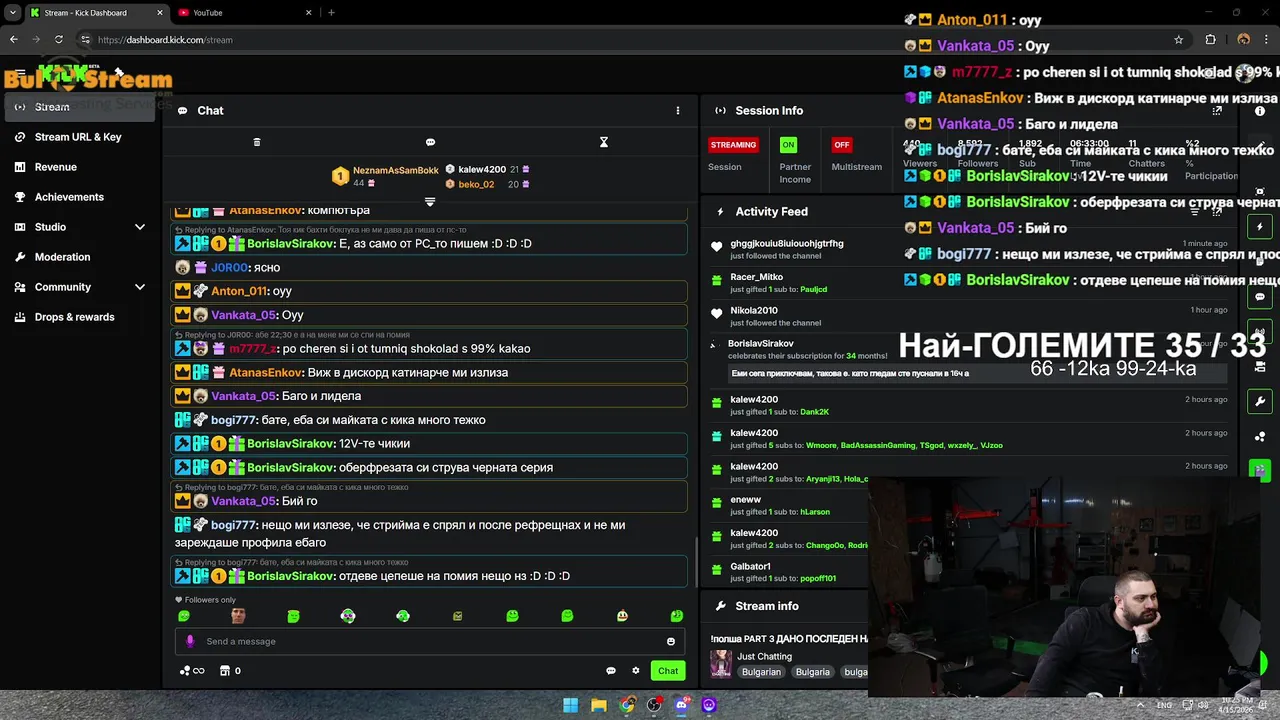The width and height of the screenshot is (1280, 720).
Task: Click the Send a message field
Action: tap(430, 641)
